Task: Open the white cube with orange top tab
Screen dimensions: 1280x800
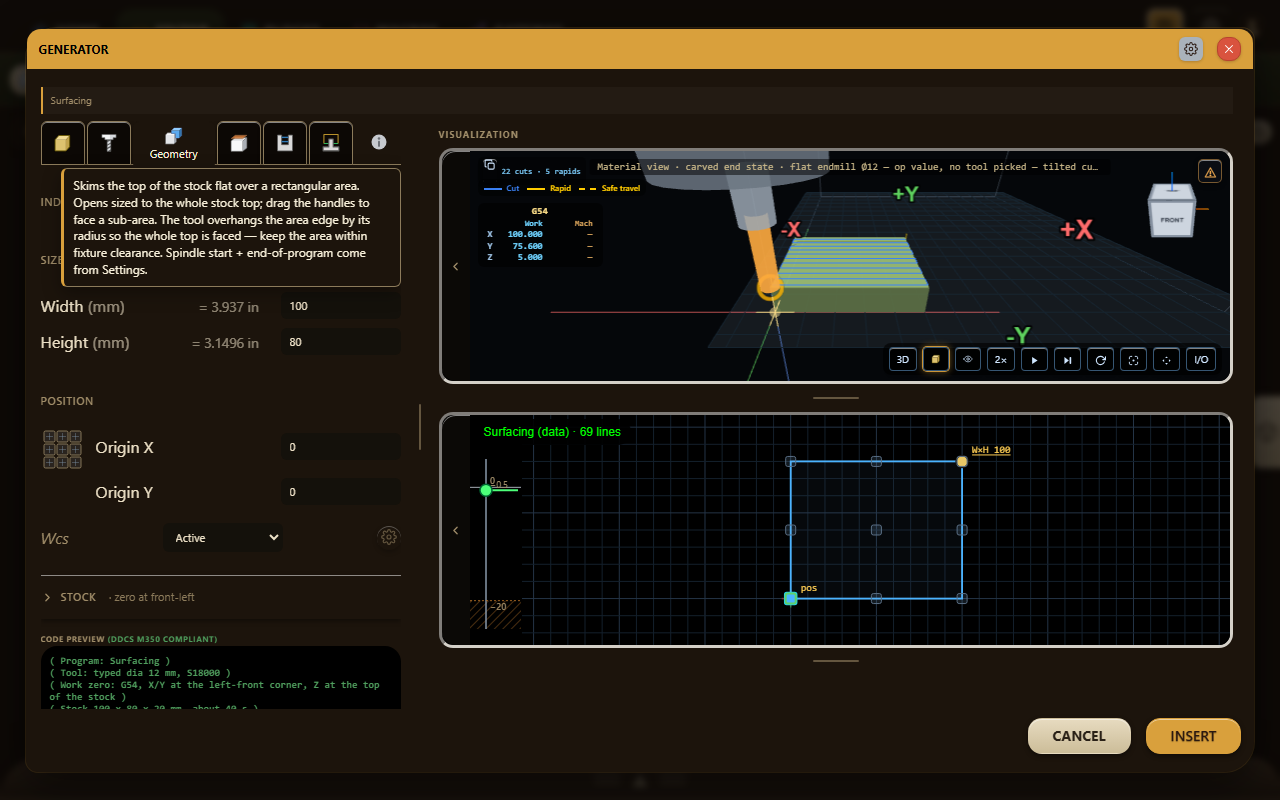Action: [x=239, y=143]
